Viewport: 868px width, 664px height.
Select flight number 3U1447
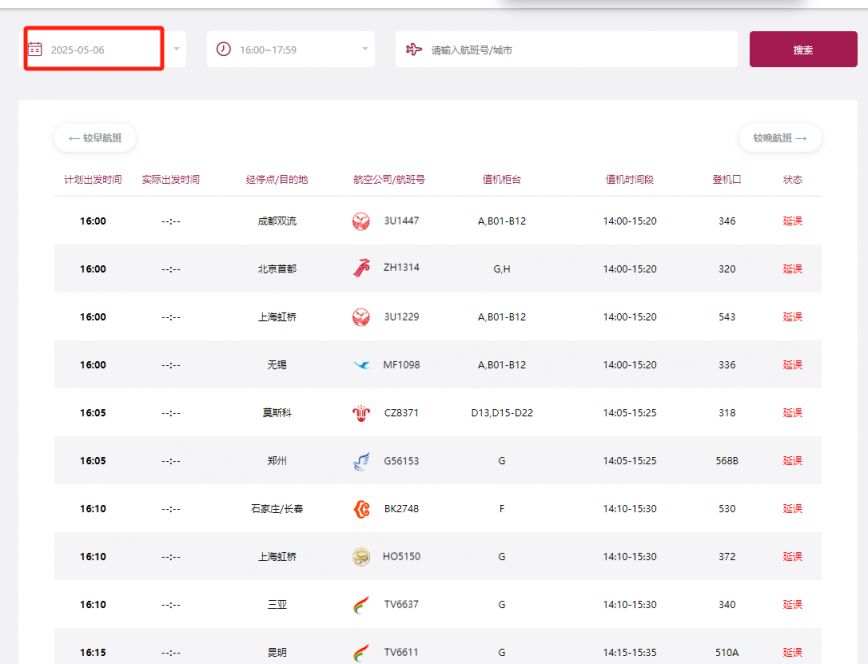tap(401, 220)
